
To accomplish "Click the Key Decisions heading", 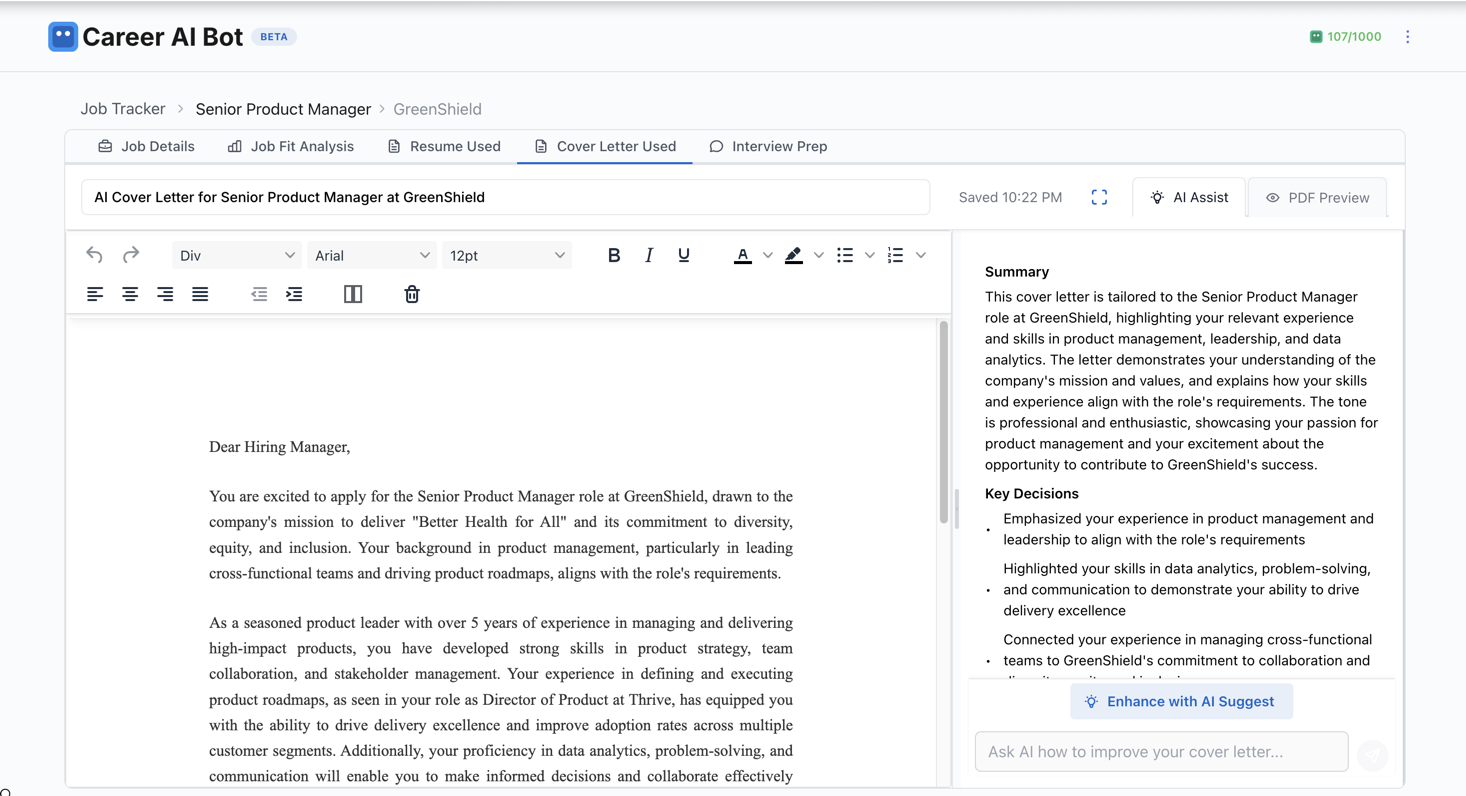I will click(x=1031, y=493).
